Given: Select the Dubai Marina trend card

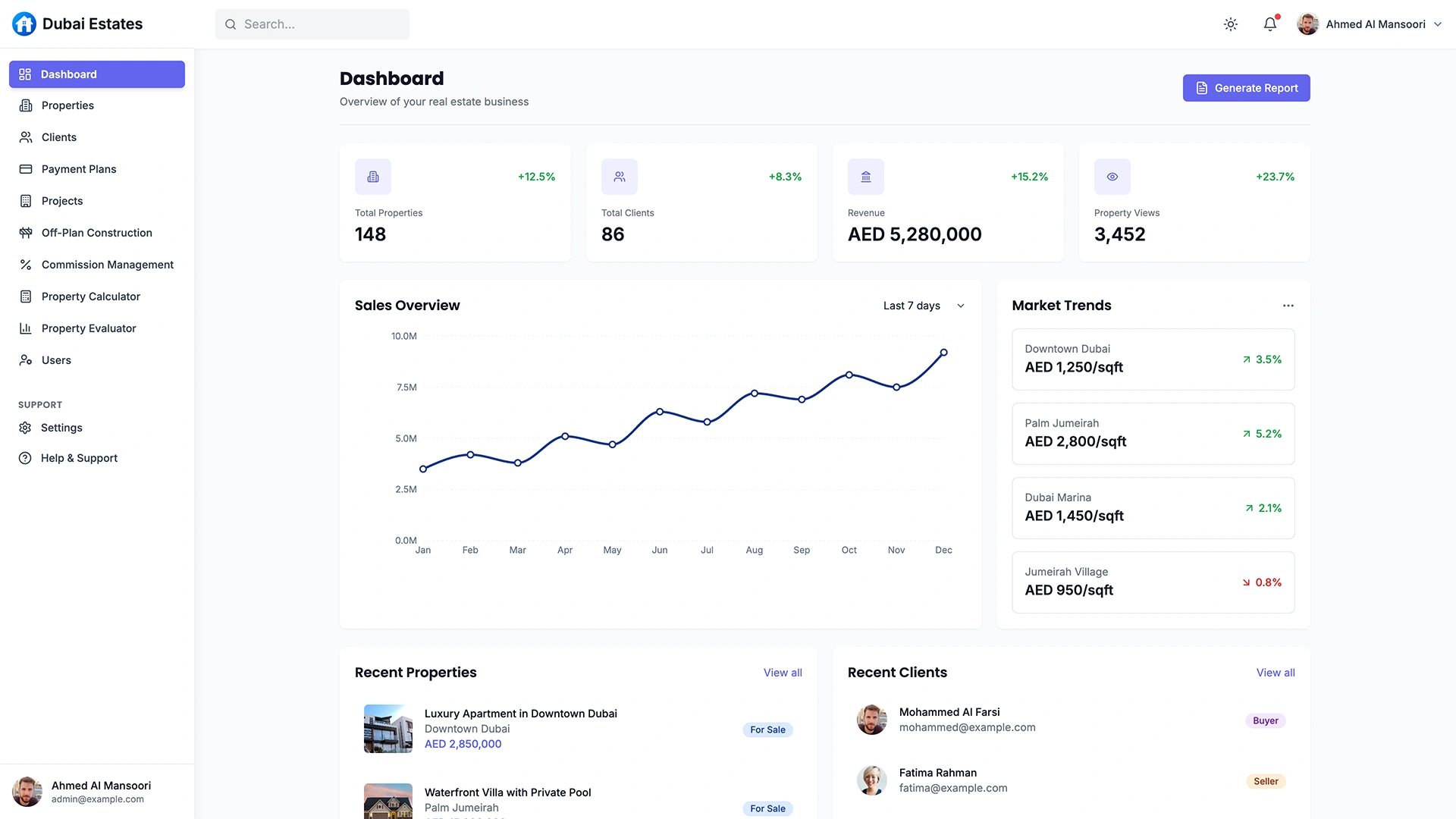Looking at the screenshot, I should pos(1153,508).
